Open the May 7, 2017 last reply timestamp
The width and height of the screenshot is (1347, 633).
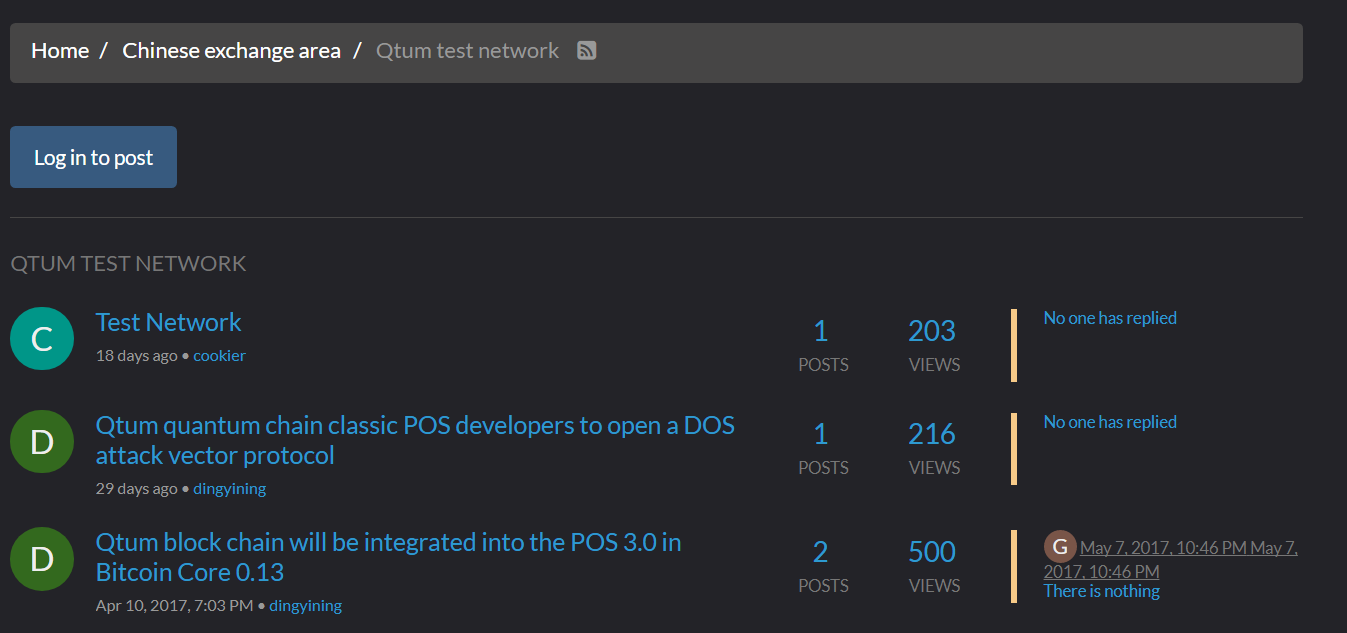click(x=1170, y=559)
